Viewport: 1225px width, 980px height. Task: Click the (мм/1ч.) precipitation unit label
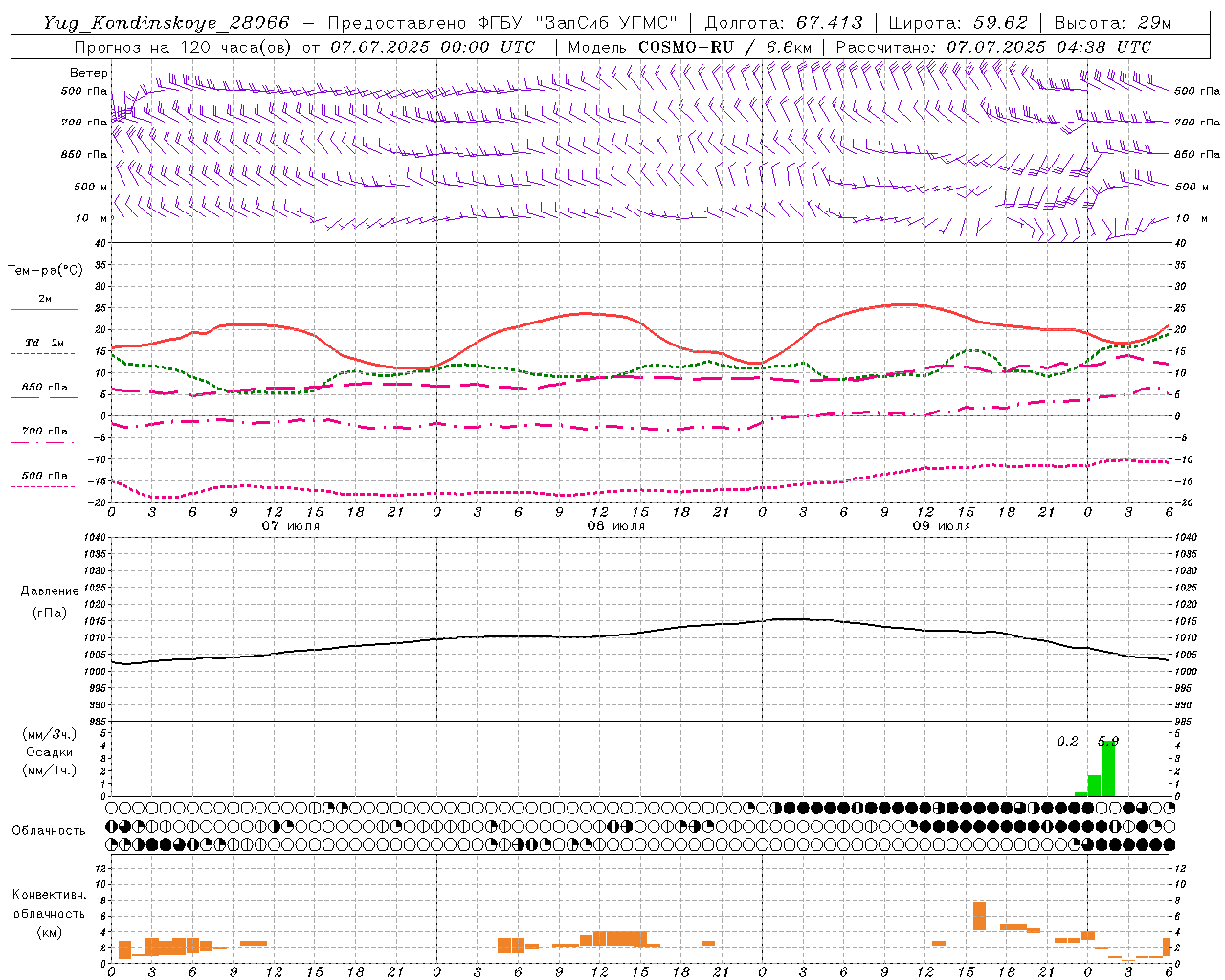coord(49,770)
